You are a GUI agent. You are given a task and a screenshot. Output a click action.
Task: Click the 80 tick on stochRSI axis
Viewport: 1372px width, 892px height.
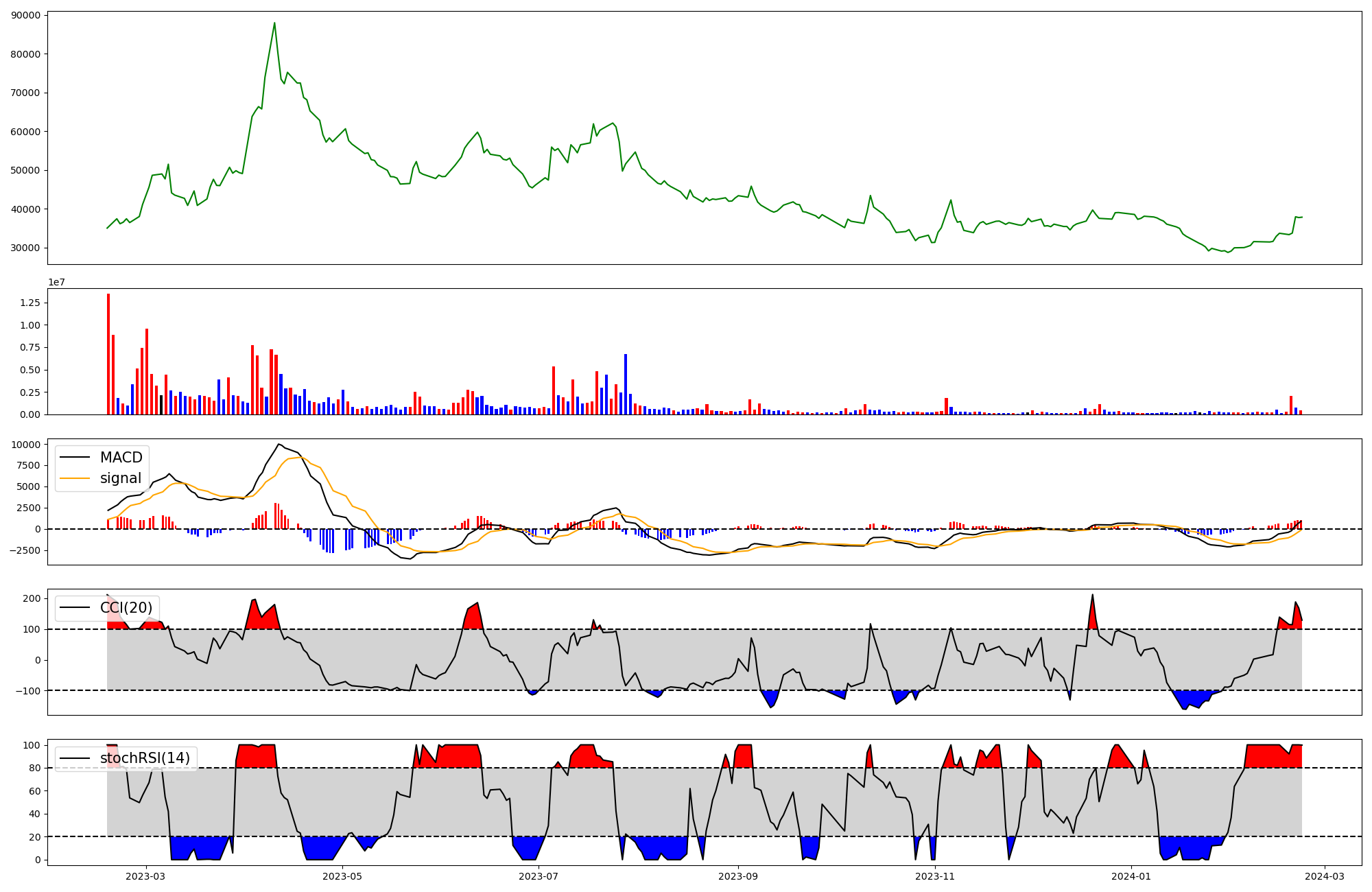click(x=34, y=768)
